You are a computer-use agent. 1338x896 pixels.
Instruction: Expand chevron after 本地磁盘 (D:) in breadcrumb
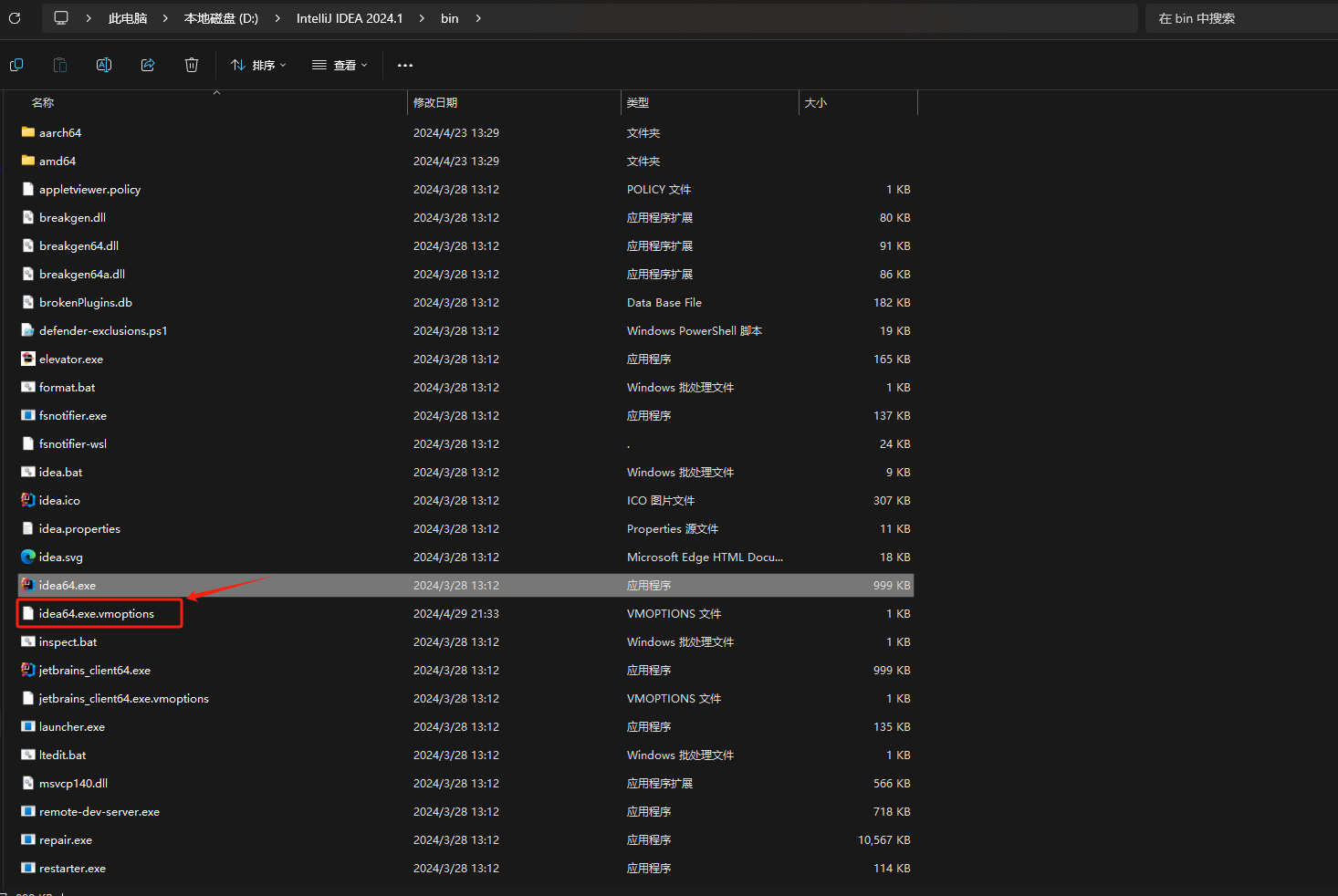[x=277, y=18]
